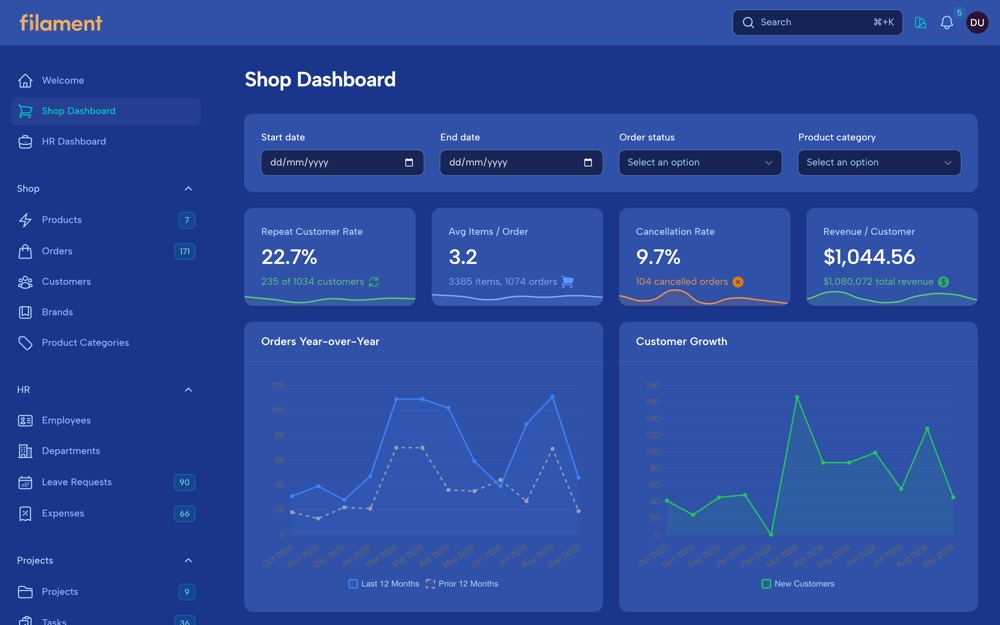Click the End date input

click(x=521, y=163)
